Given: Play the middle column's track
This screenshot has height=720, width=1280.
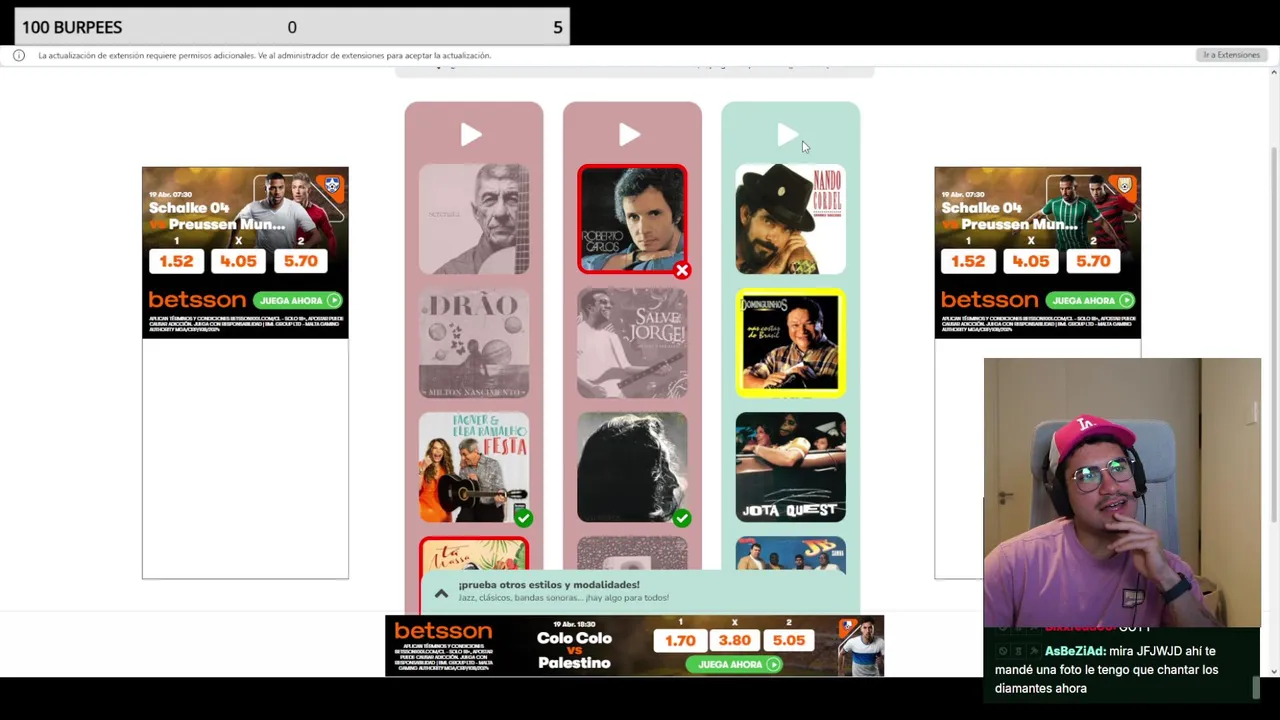Looking at the screenshot, I should (x=629, y=135).
